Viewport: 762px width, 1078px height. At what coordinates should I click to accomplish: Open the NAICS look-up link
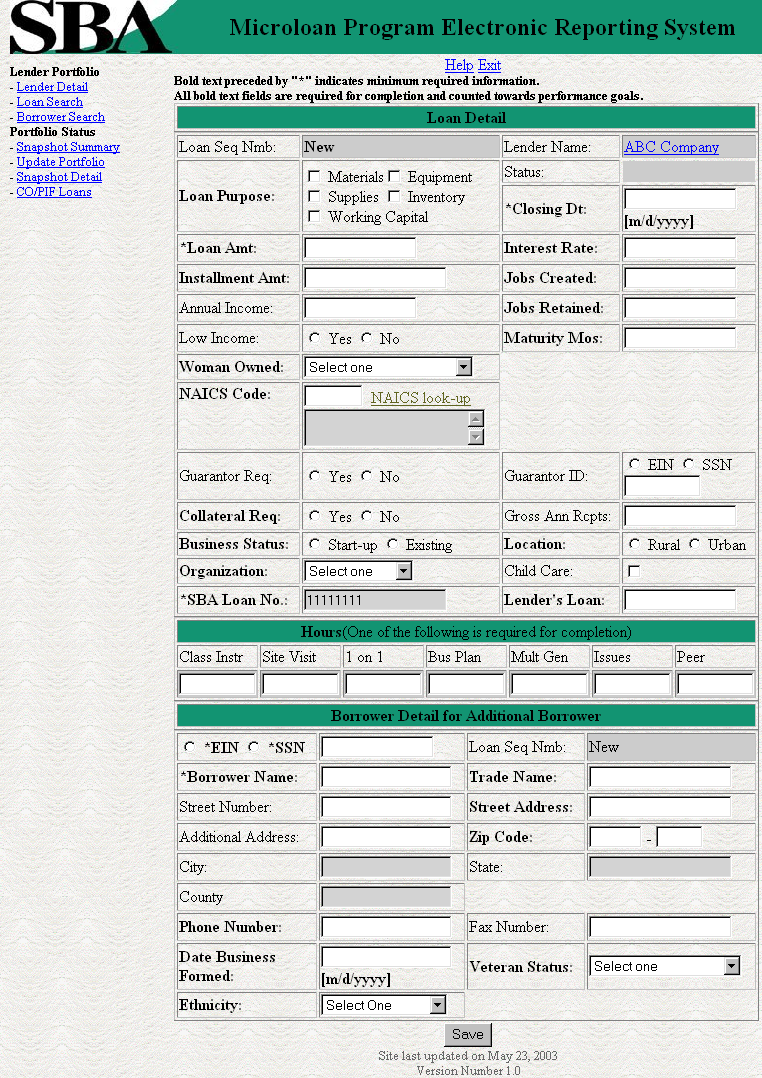pyautogui.click(x=420, y=398)
